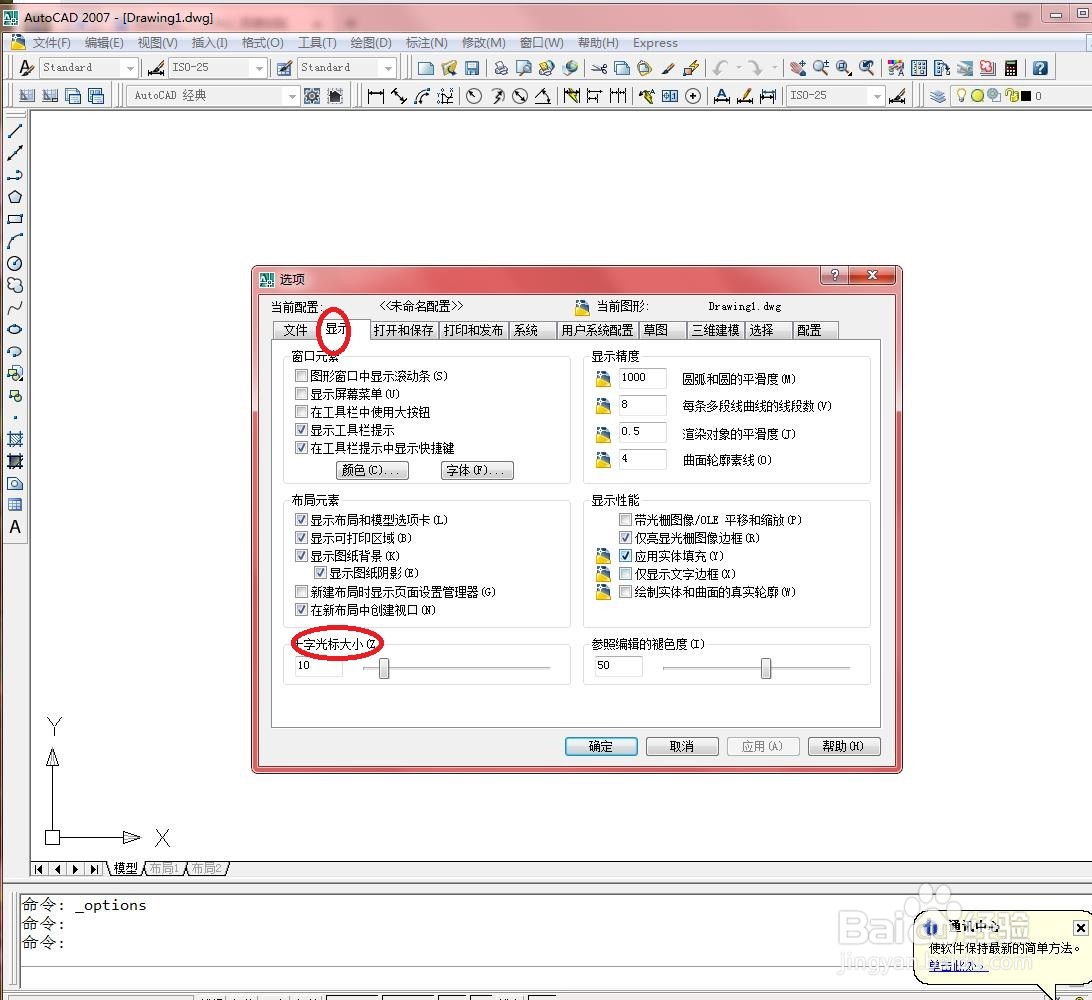This screenshot has width=1092, height=1000.
Task: Select the Arc draw tool
Action: (15, 241)
